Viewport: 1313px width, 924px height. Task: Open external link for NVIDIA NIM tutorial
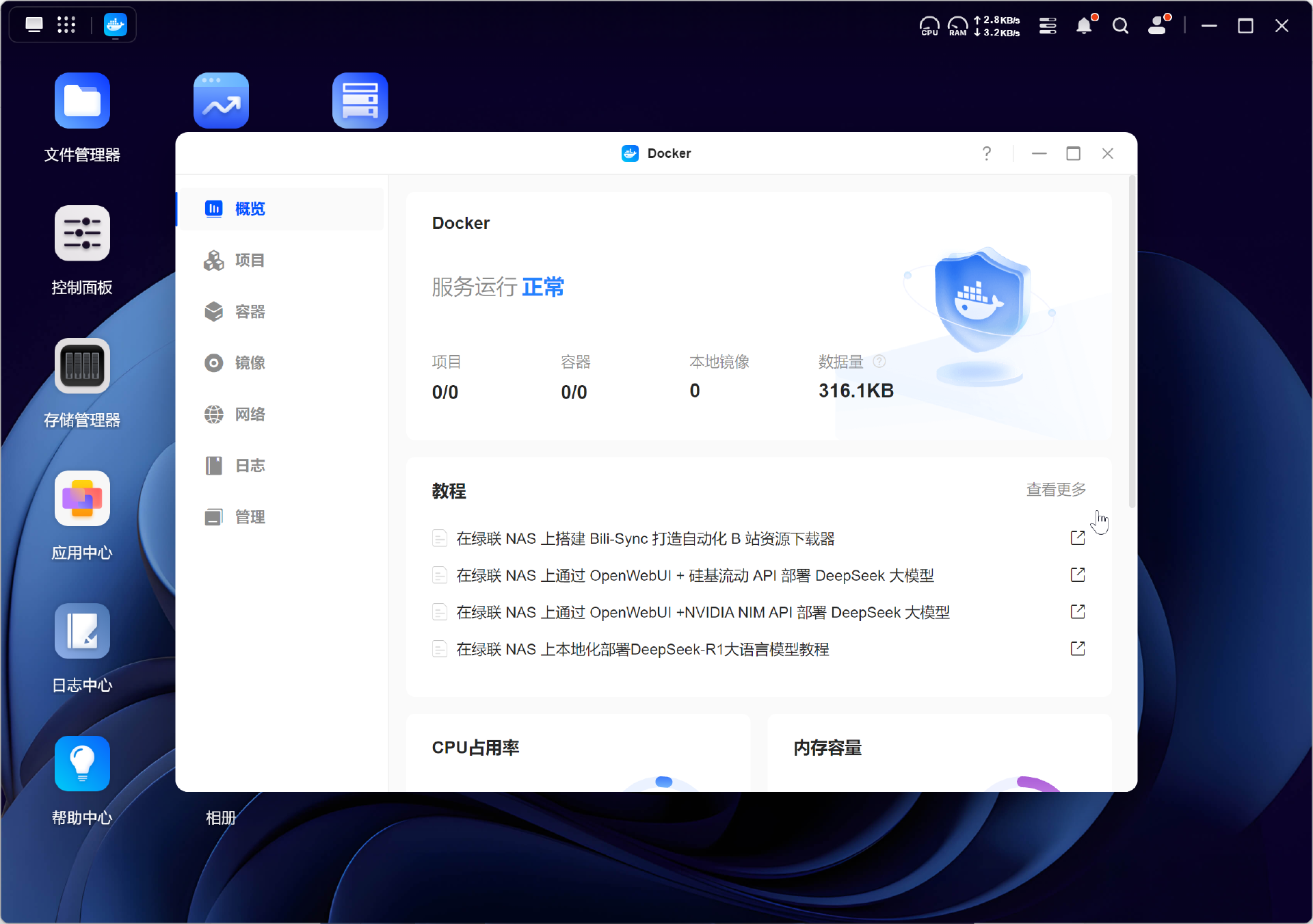[x=1078, y=612]
